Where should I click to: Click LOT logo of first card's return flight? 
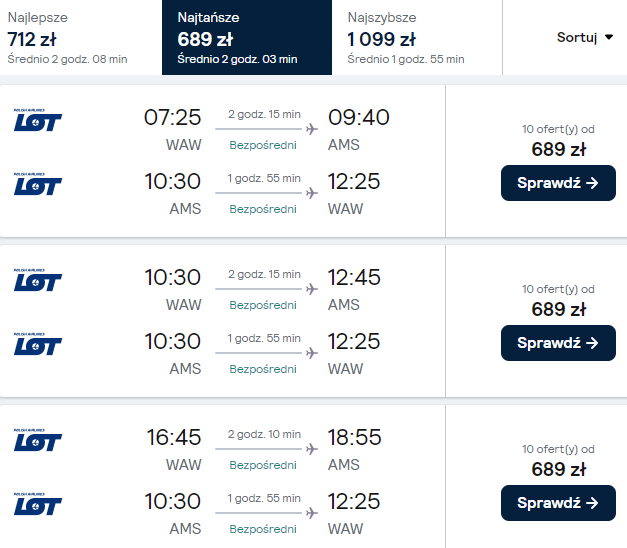pos(37,184)
